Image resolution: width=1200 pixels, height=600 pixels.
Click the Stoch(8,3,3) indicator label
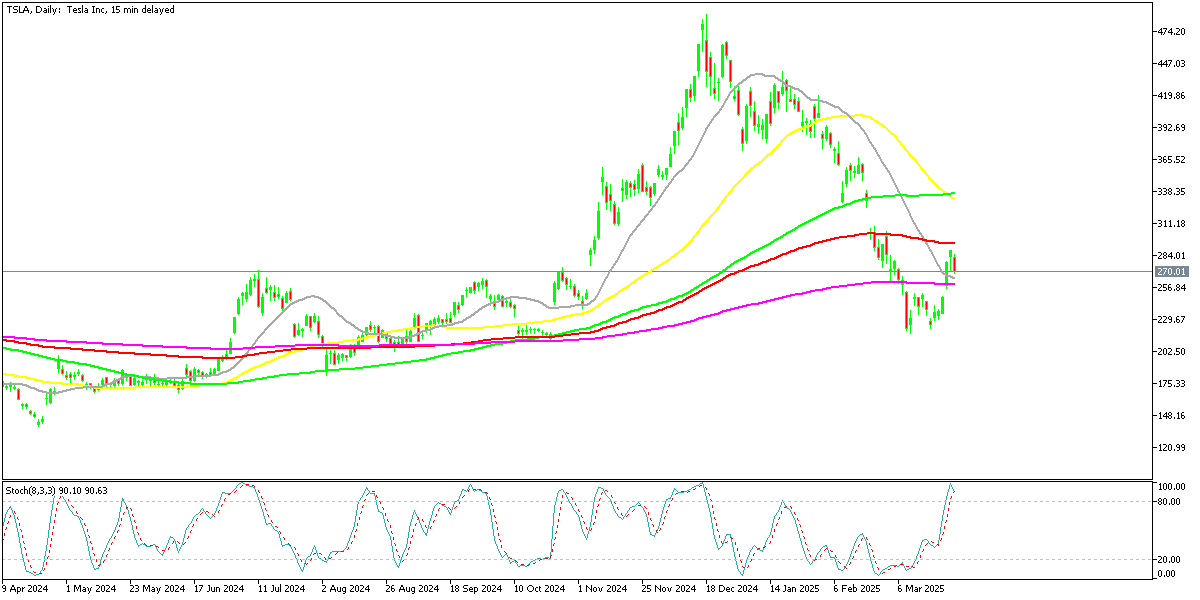pos(55,490)
